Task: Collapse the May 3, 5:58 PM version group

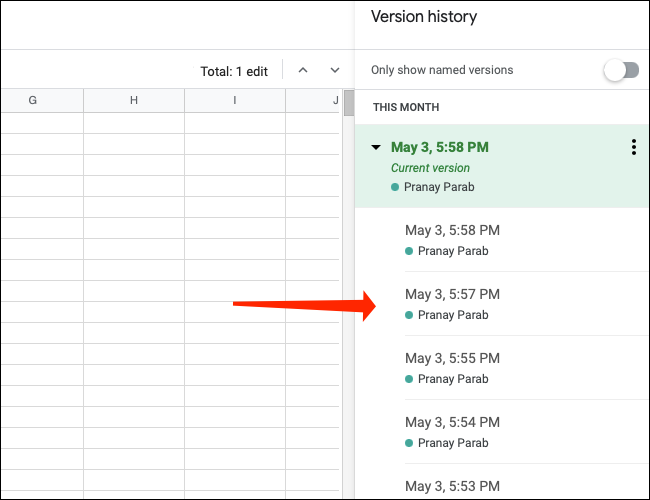Action: (376, 148)
